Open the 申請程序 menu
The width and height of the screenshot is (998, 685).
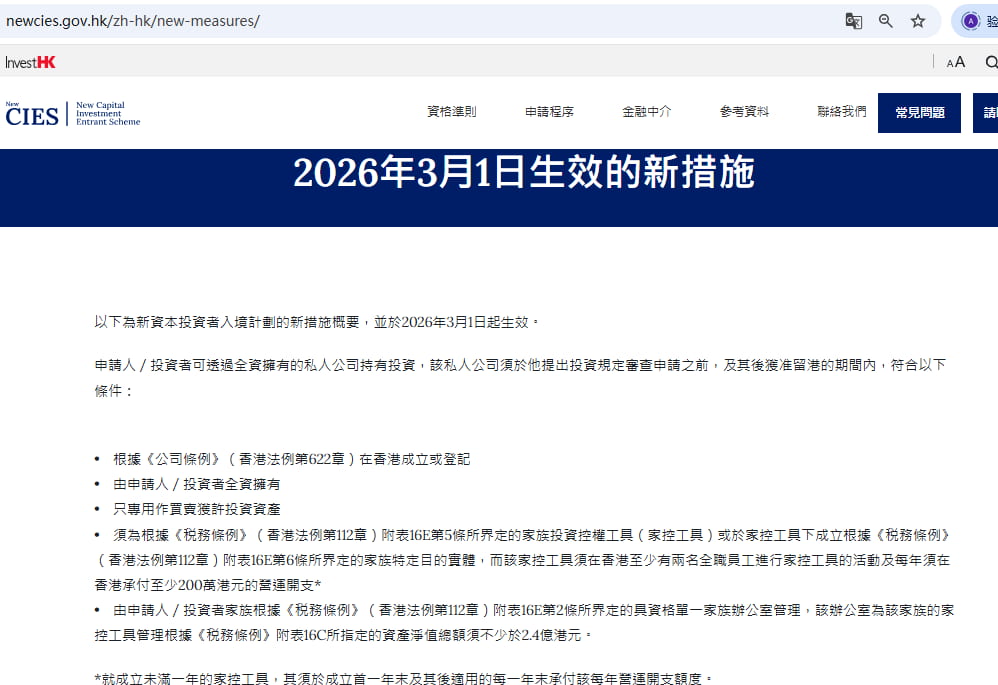pos(549,112)
